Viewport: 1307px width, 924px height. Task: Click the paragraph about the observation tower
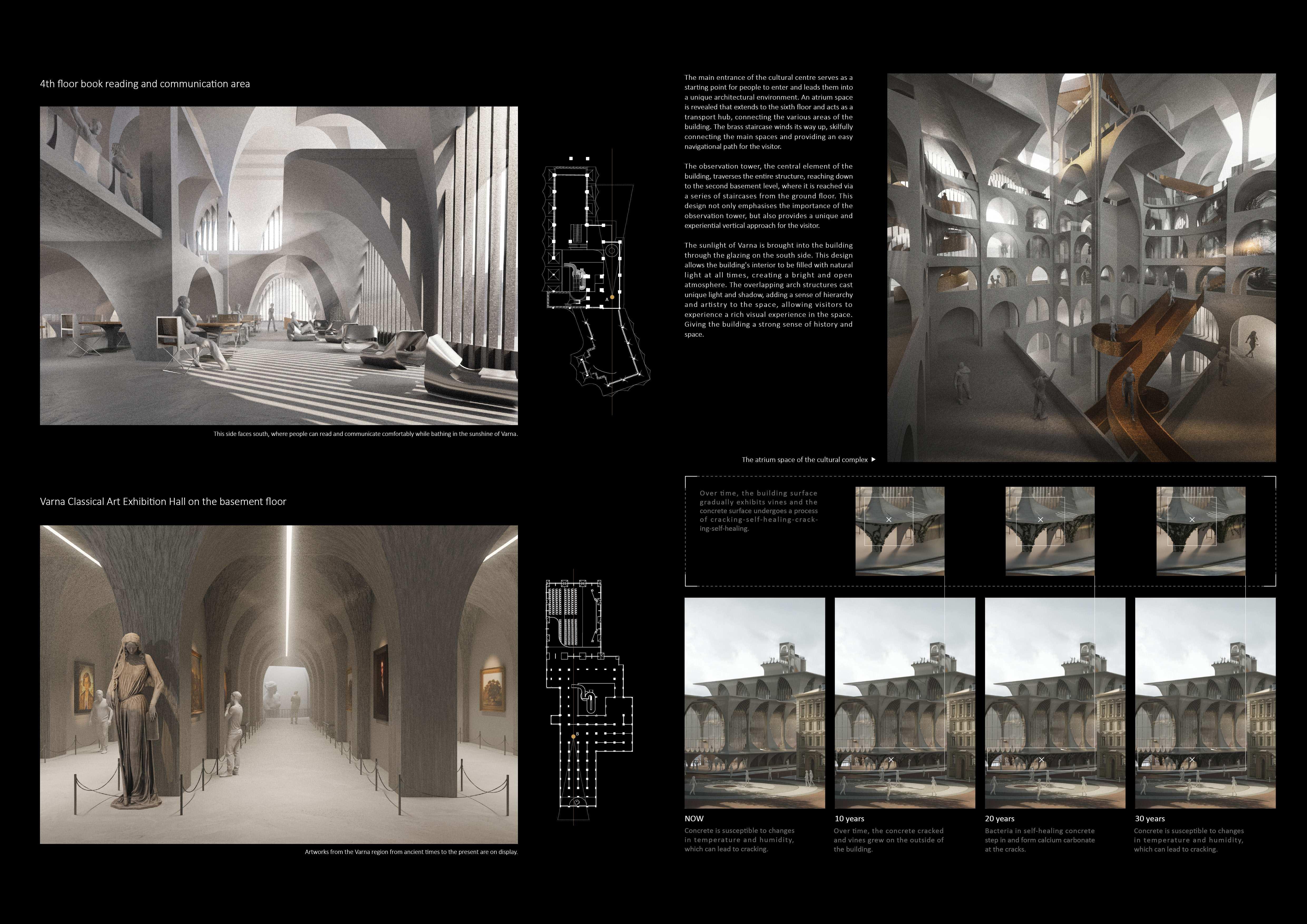[x=768, y=196]
